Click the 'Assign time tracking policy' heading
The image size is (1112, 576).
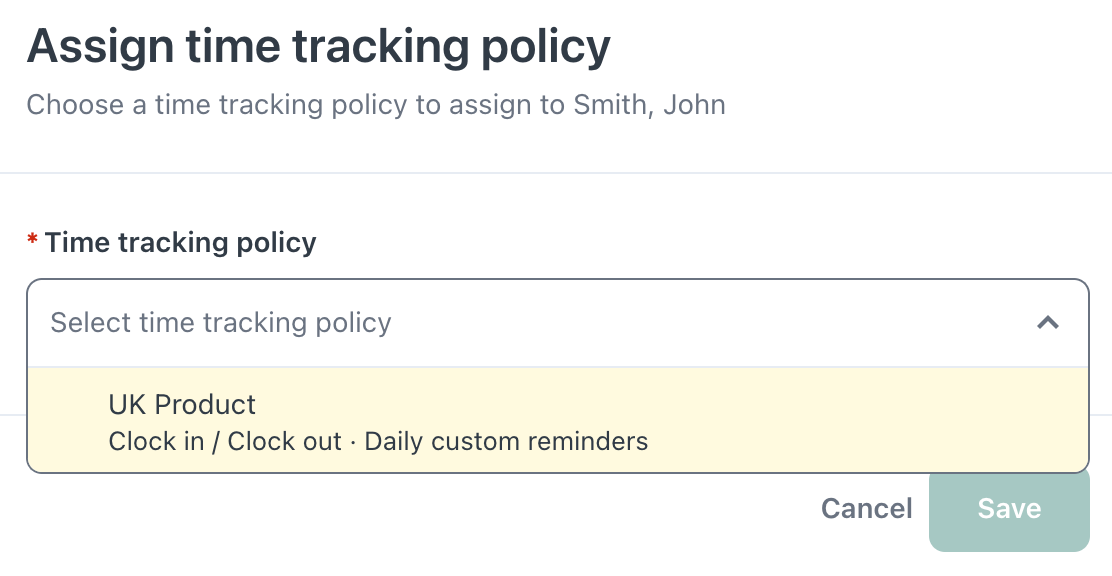click(x=318, y=47)
